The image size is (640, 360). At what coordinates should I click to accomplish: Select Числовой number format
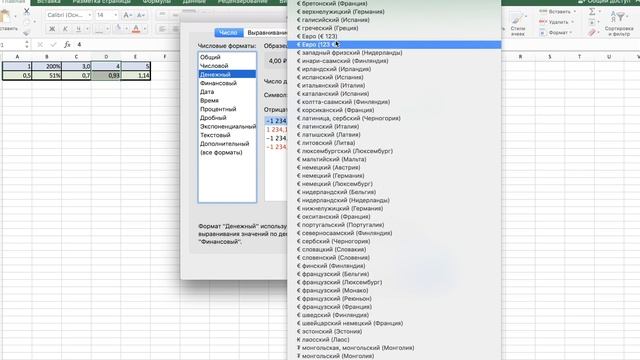(227, 66)
